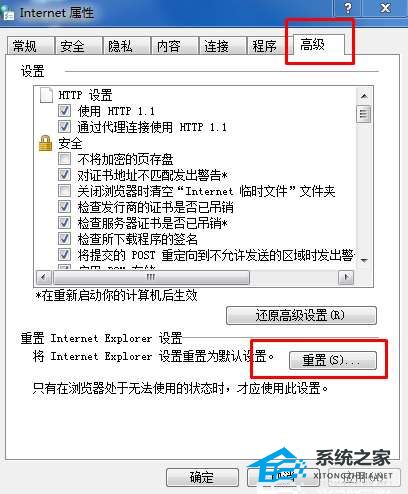The height and width of the screenshot is (494, 408).
Task: Click the Internet Properties title icon
Action: 8,13
